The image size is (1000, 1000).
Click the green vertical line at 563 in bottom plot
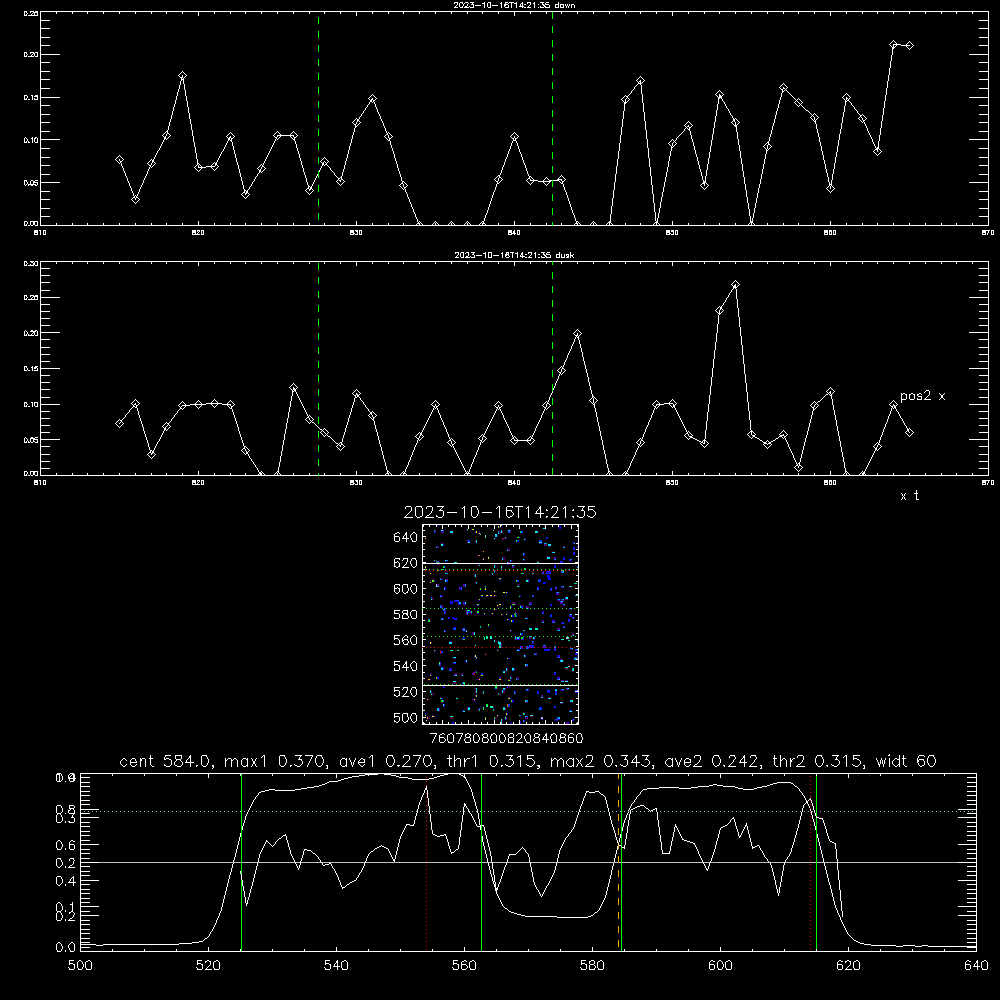pyautogui.click(x=481, y=861)
